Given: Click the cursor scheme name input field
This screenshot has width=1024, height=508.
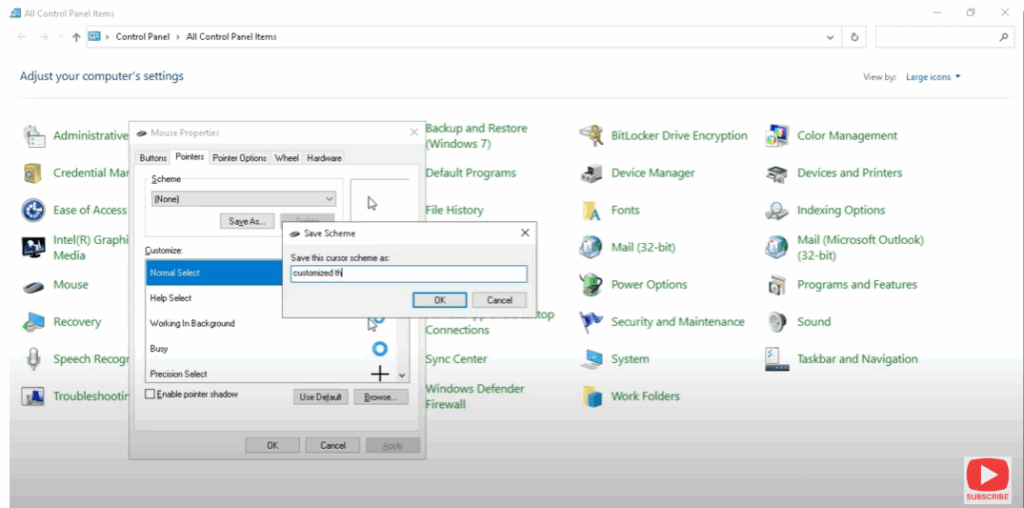Looking at the screenshot, I should click(x=409, y=274).
